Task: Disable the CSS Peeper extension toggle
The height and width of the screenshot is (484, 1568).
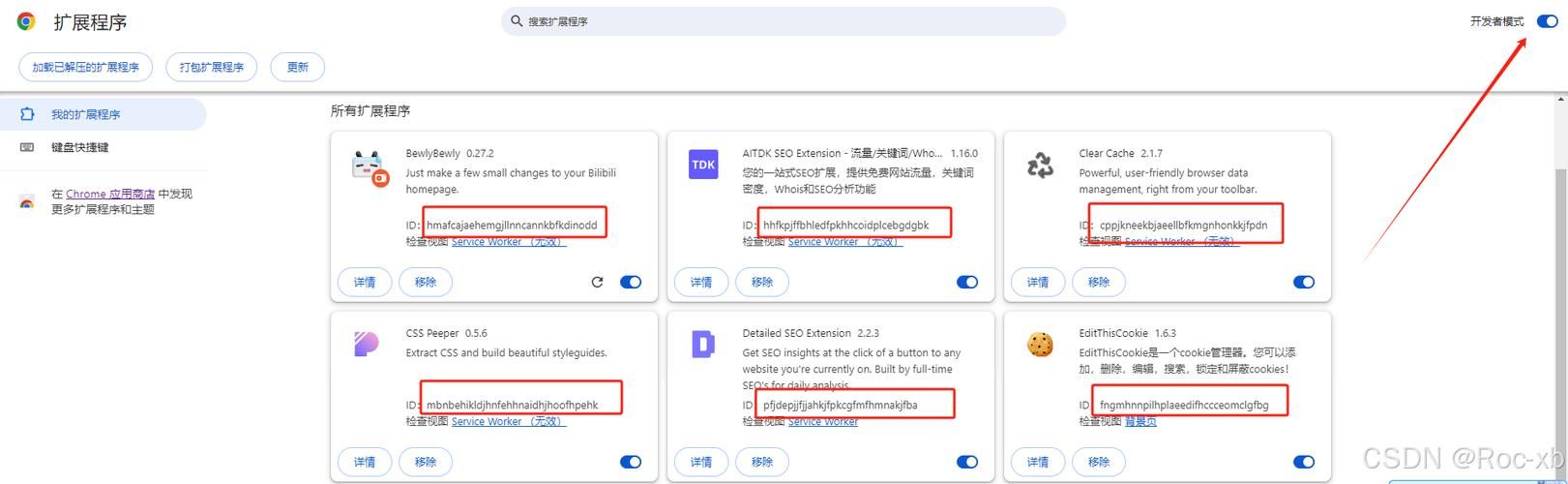Action: [631, 462]
